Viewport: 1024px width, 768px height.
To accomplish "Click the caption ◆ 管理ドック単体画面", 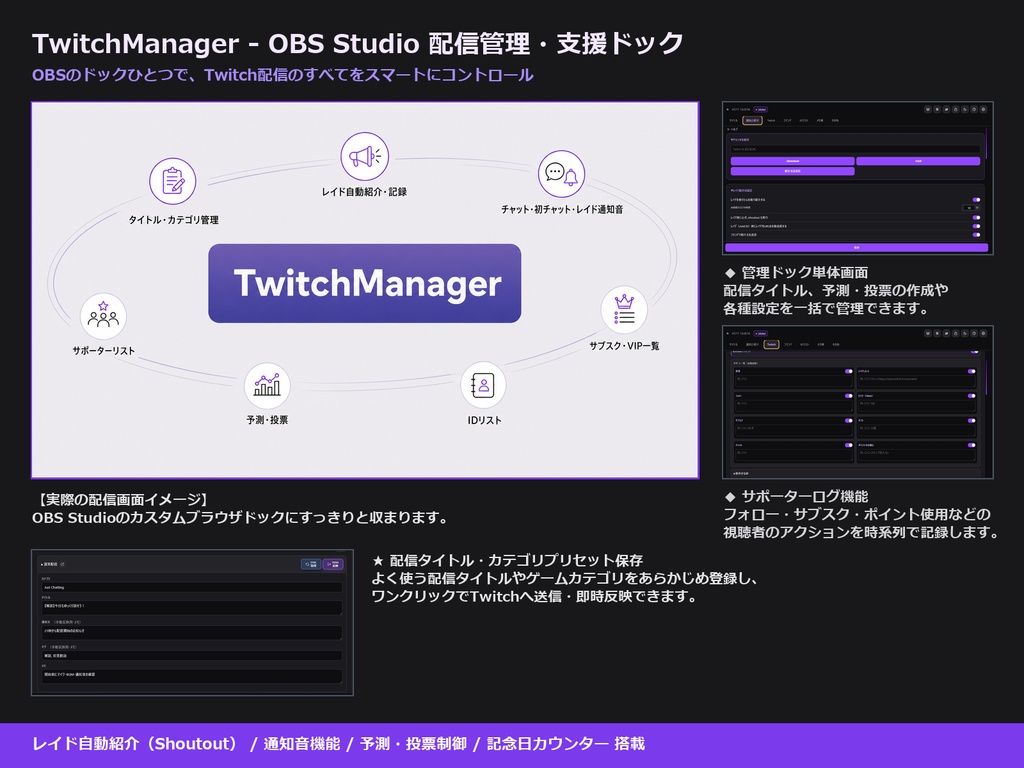I will coord(796,272).
